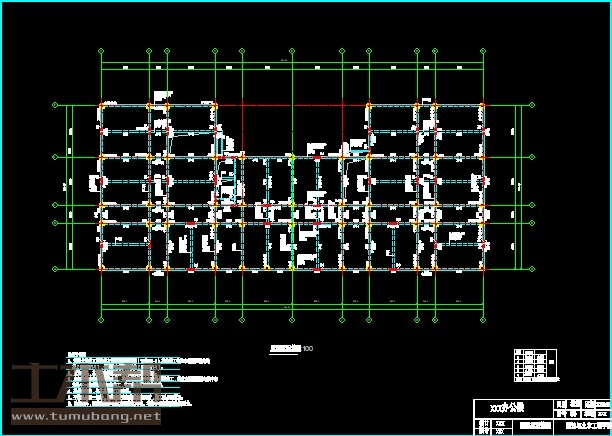Select the green vertical beam at plan center
This screenshot has width=612, height=436.
291,200
